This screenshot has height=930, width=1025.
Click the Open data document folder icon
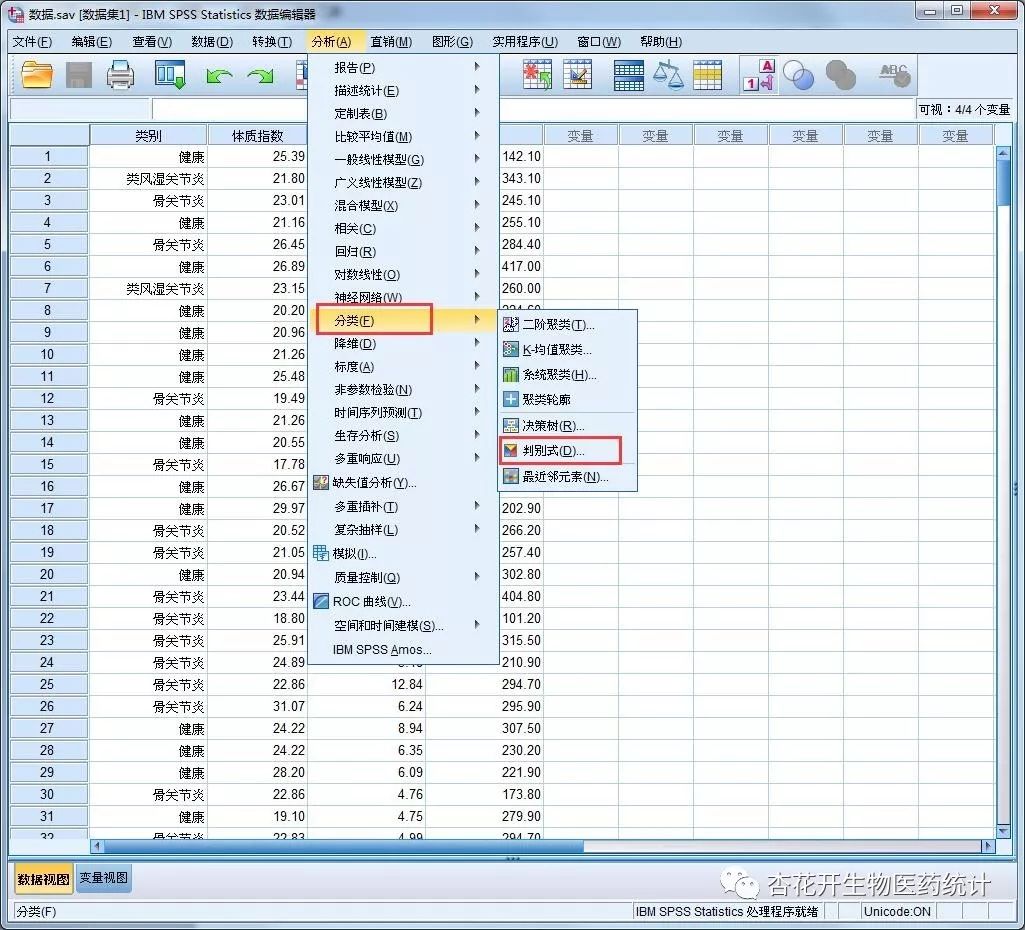37,75
